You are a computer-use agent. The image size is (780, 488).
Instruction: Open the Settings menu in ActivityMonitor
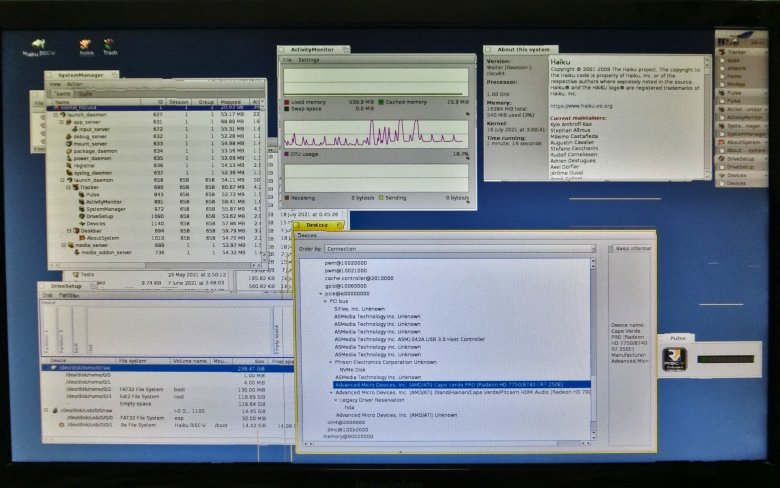308,60
